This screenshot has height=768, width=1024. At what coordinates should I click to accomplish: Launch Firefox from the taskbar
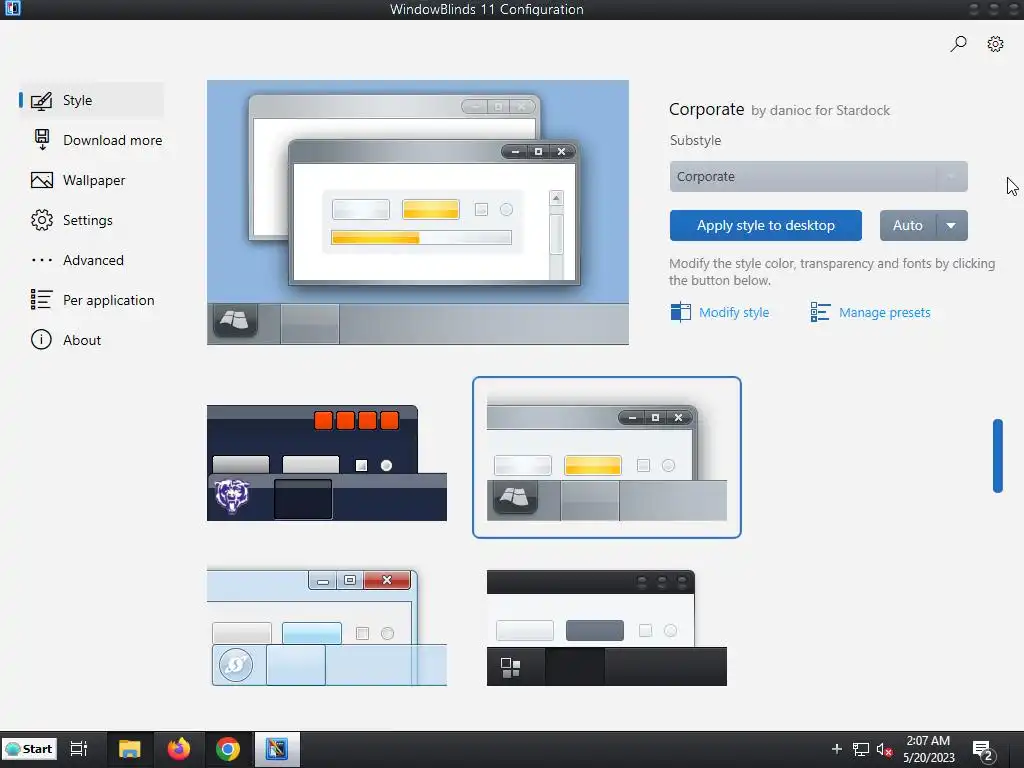[178, 749]
